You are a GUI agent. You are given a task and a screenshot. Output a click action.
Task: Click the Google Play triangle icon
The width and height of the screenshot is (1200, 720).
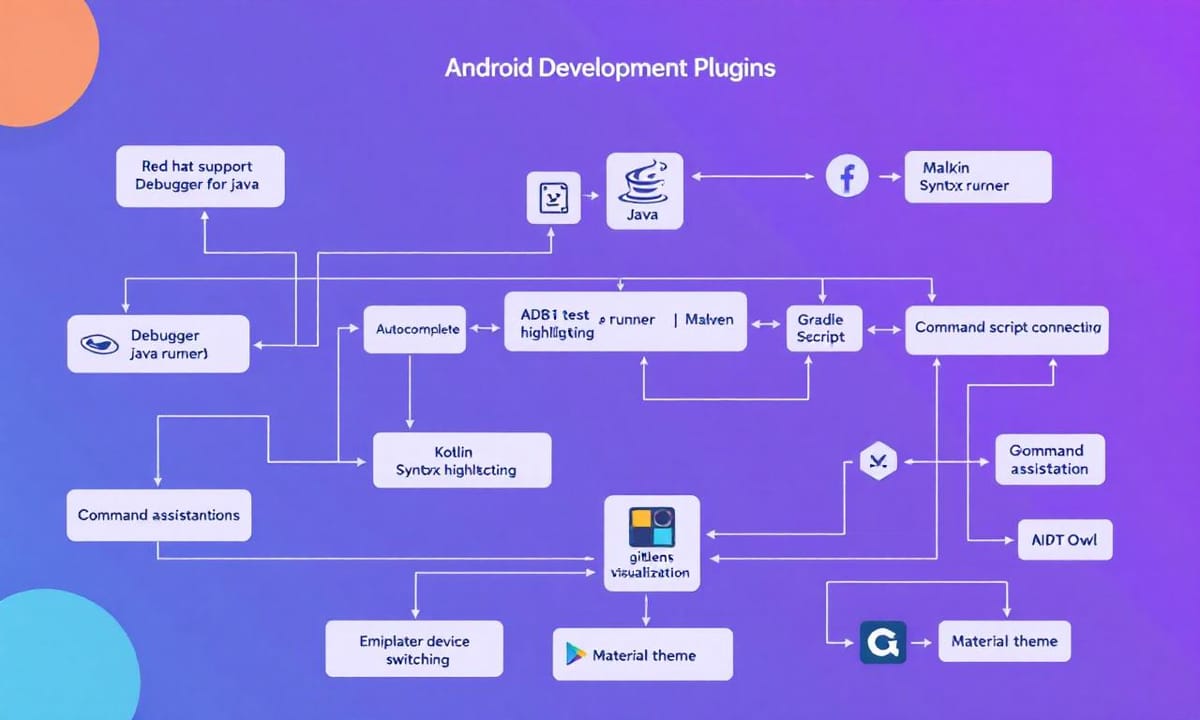575,655
